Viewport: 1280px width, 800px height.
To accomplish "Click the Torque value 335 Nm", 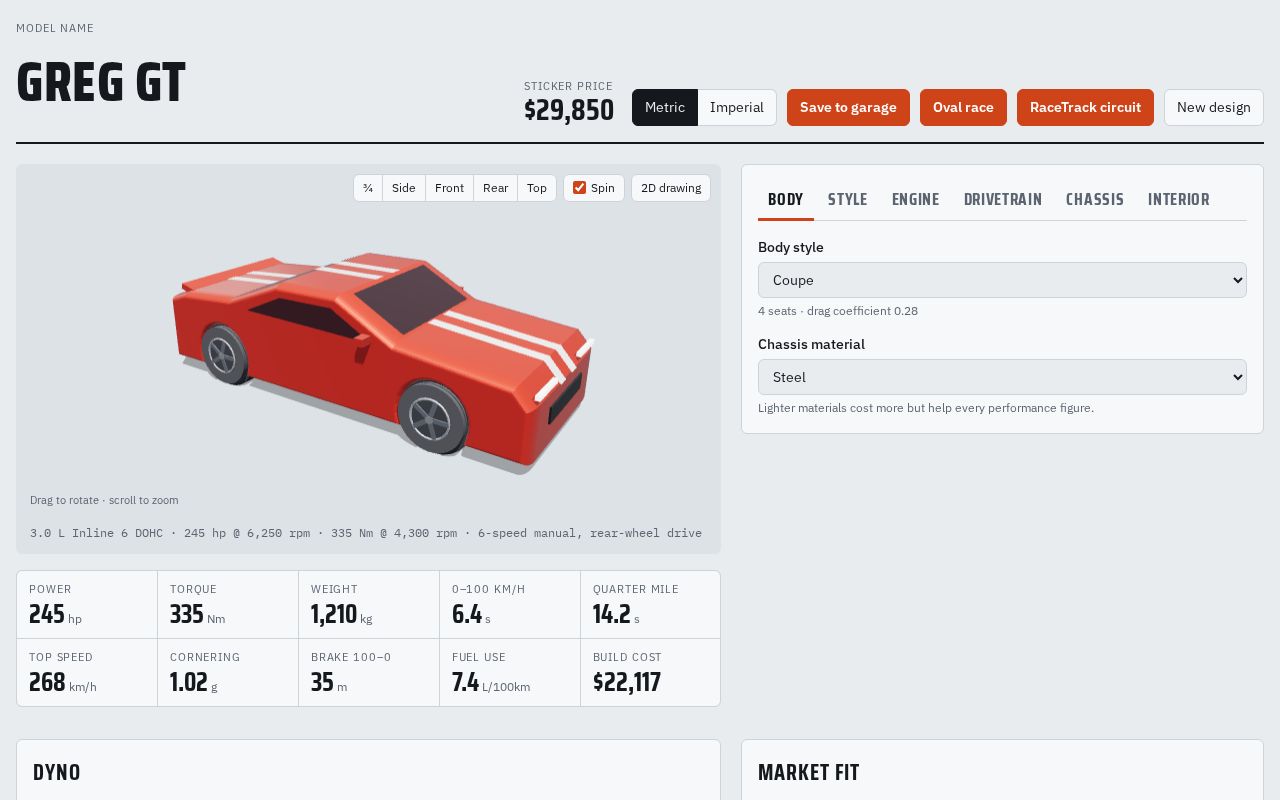I will pyautogui.click(x=197, y=615).
